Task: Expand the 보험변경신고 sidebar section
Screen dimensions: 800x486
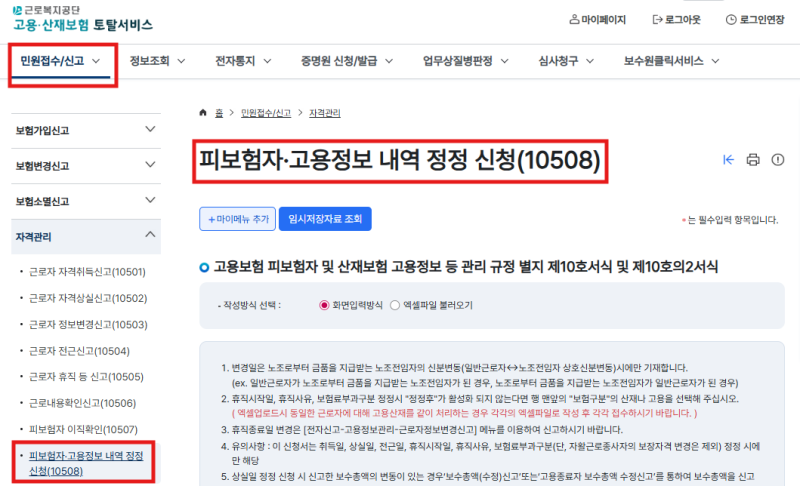Action: click(86, 166)
